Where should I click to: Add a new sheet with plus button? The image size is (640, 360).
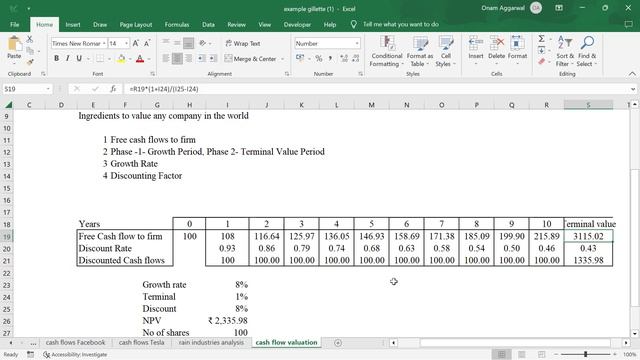pos(338,342)
